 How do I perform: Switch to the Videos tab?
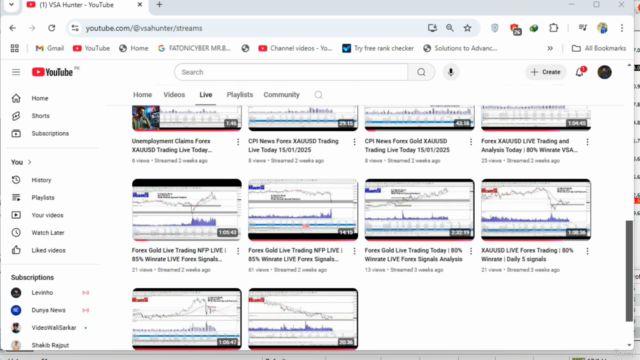pos(174,95)
